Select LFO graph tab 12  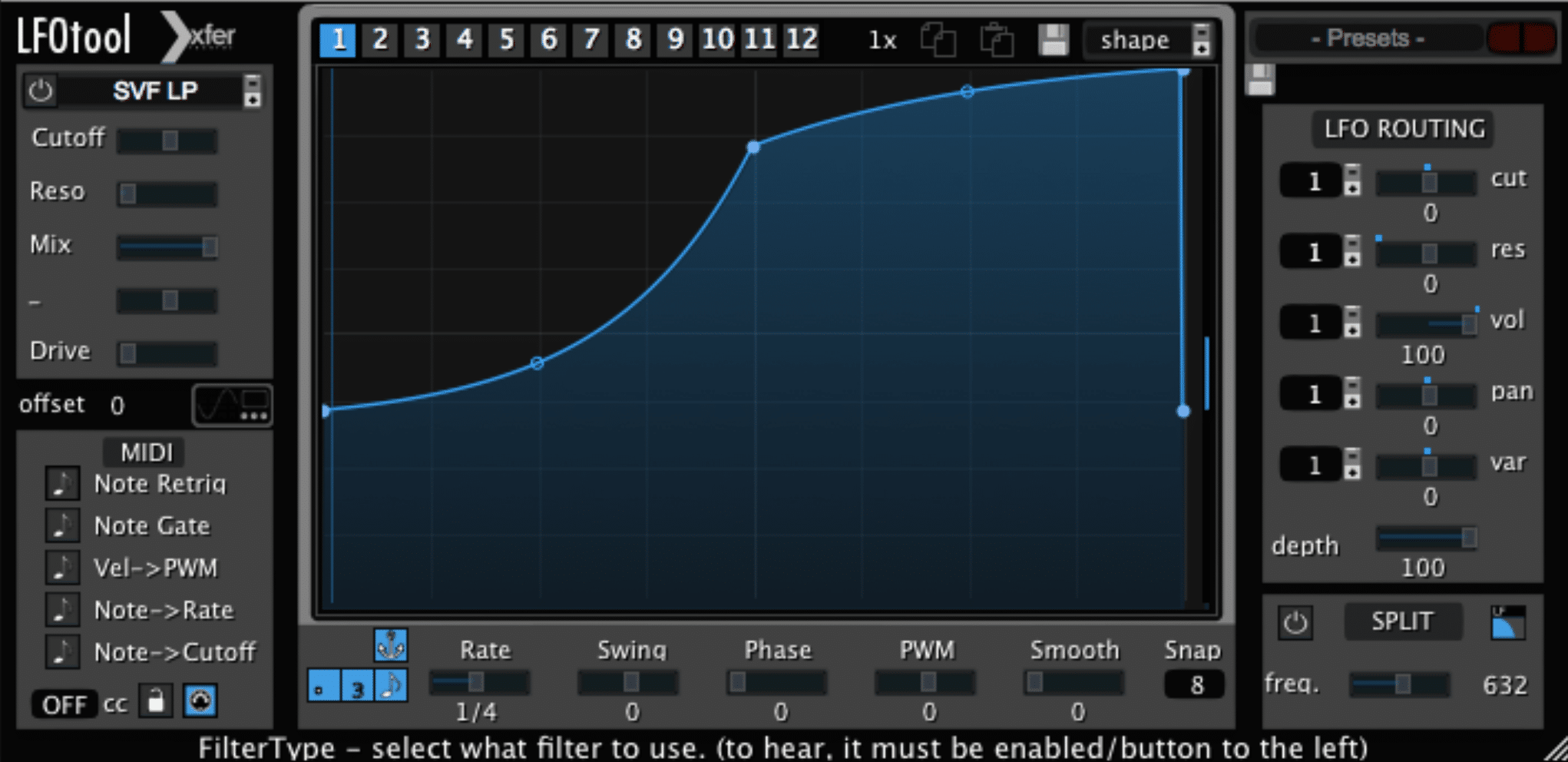(x=802, y=39)
